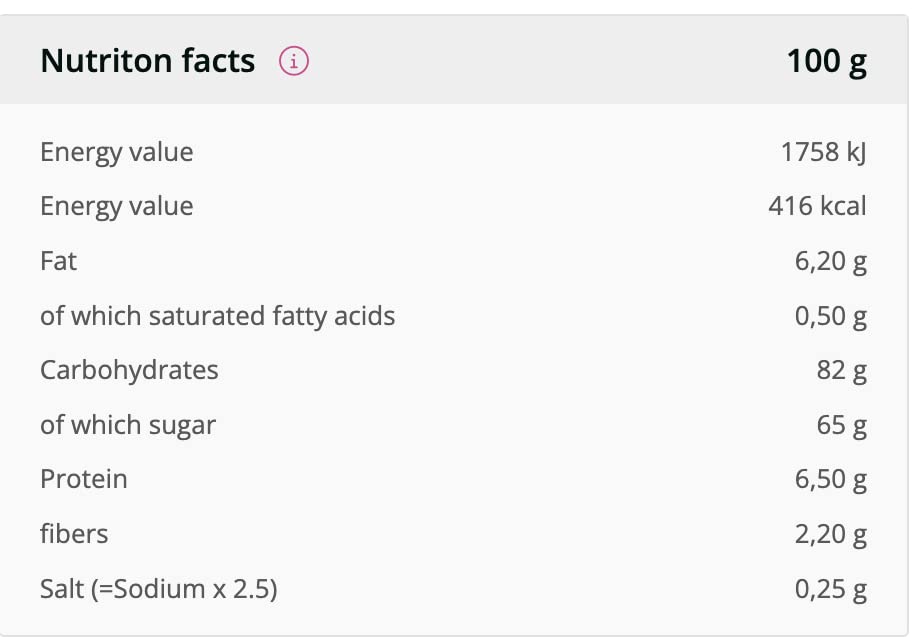
Task: Select the of which sugar label
Action: 128,425
